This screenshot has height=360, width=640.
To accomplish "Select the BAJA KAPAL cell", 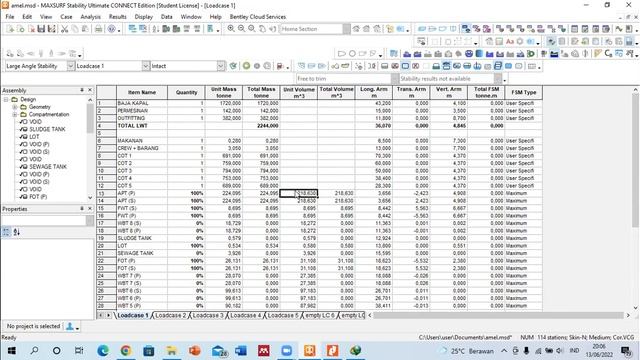I will [x=142, y=103].
